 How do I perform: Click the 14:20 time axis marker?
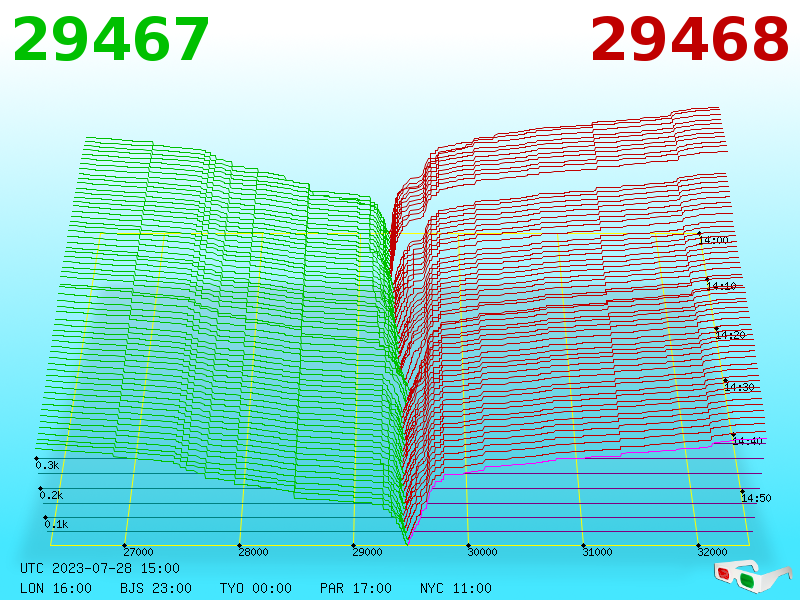click(731, 335)
